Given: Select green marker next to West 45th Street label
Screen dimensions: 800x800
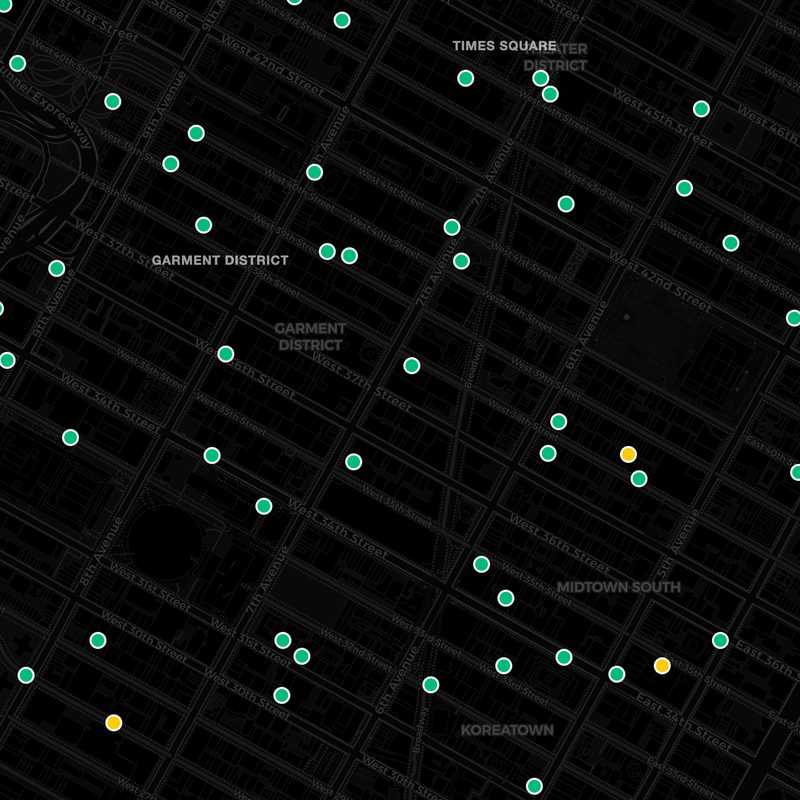Looking at the screenshot, I should click(701, 109).
